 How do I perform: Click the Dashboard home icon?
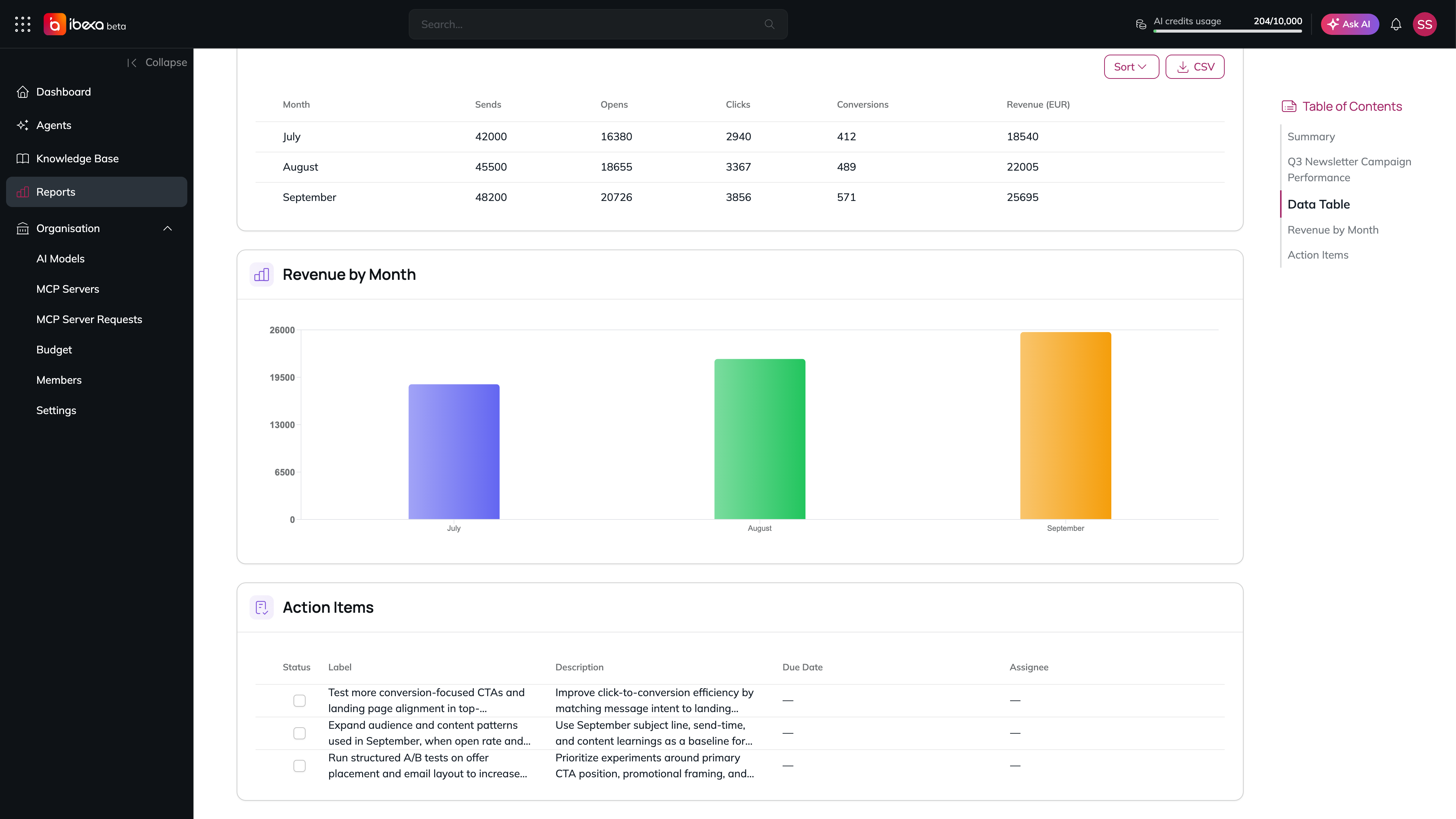click(x=23, y=91)
